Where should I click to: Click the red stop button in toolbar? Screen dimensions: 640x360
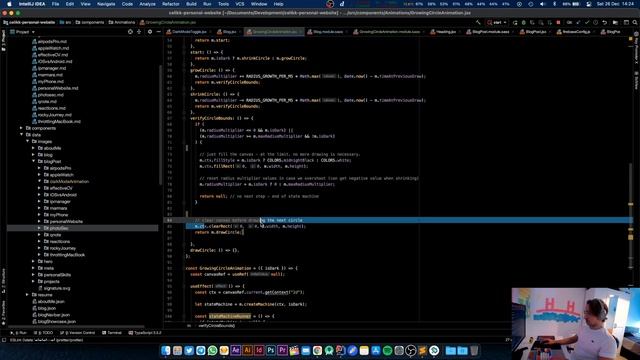[558, 22]
